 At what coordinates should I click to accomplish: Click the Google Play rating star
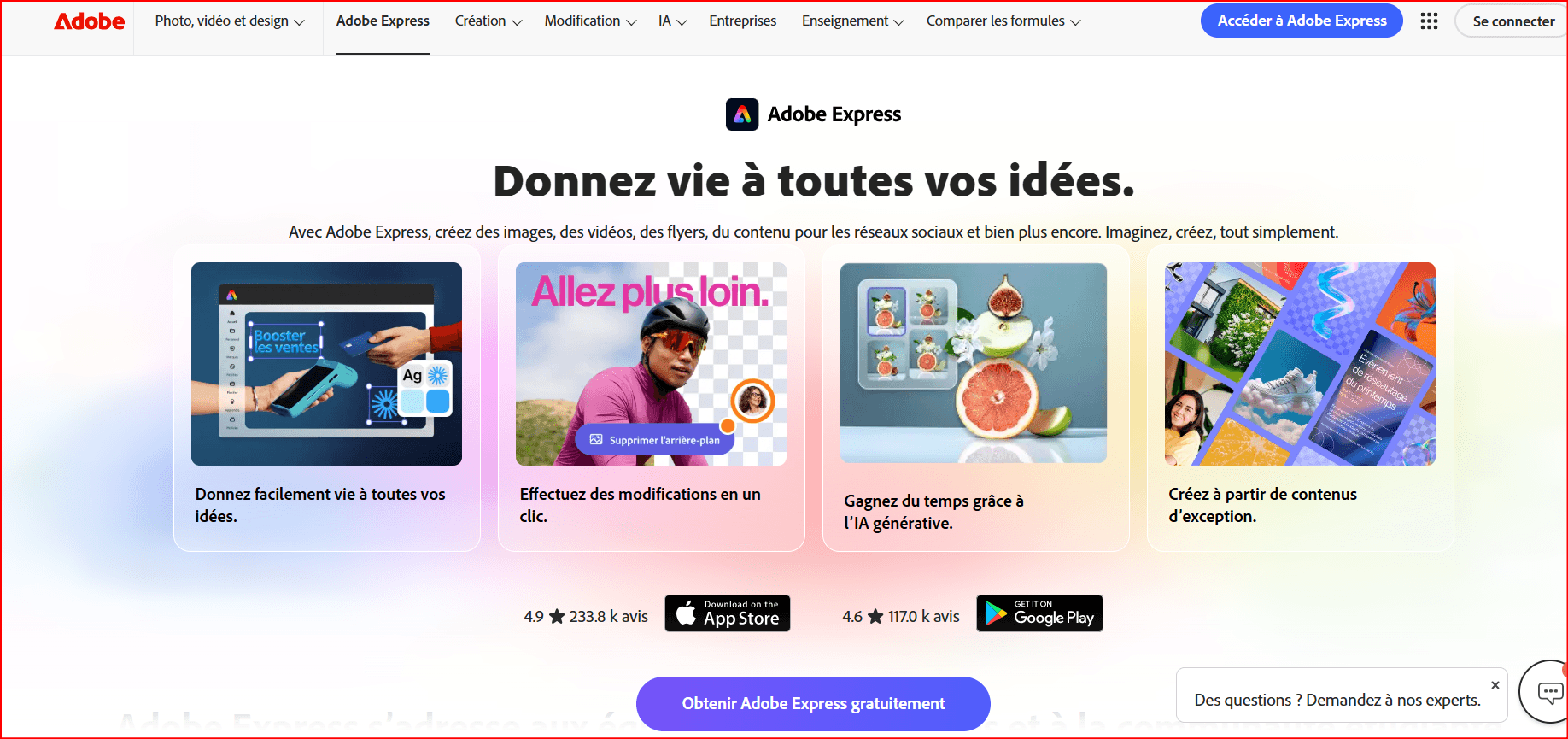(875, 616)
